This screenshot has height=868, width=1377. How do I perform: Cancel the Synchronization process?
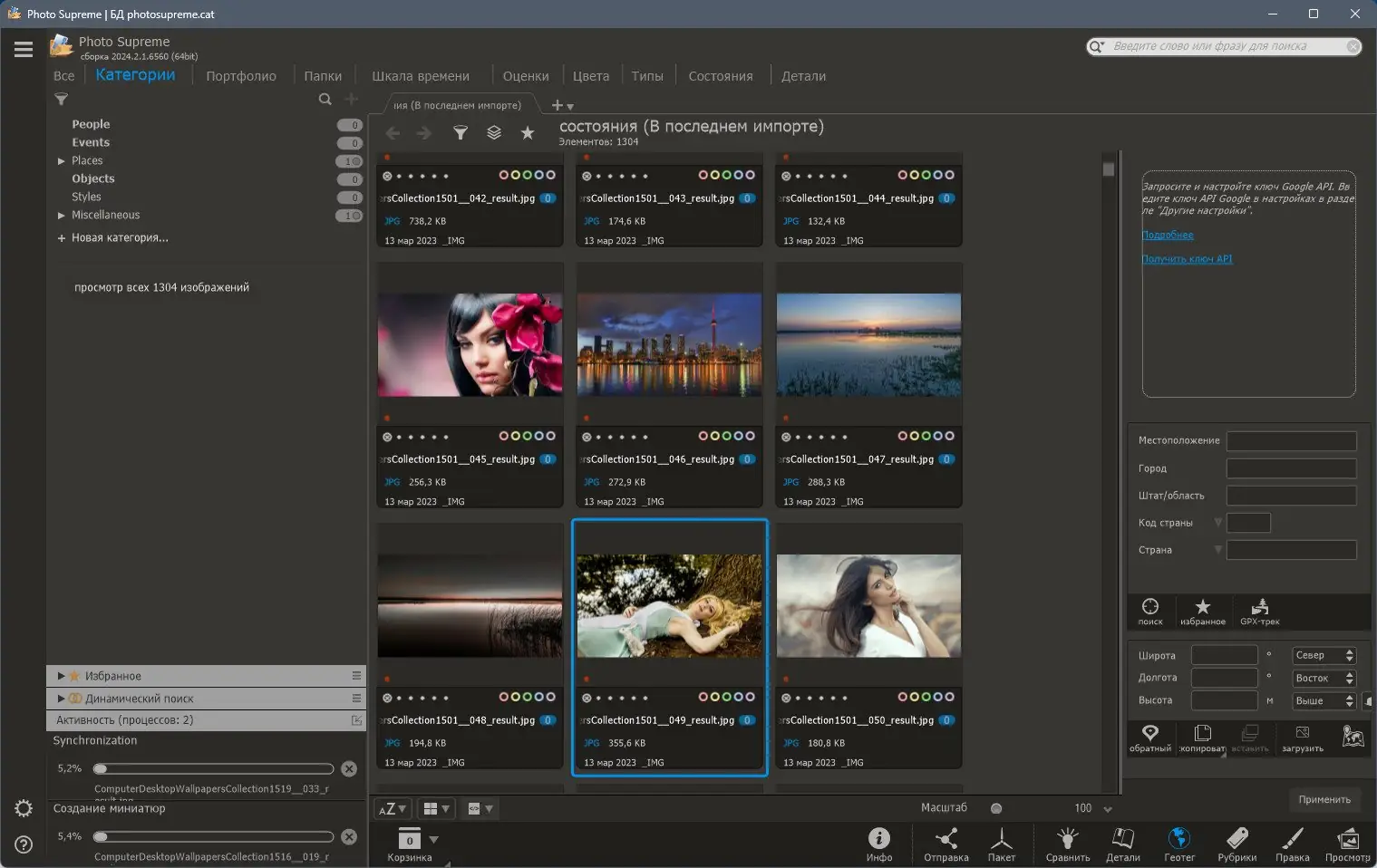pos(349,768)
